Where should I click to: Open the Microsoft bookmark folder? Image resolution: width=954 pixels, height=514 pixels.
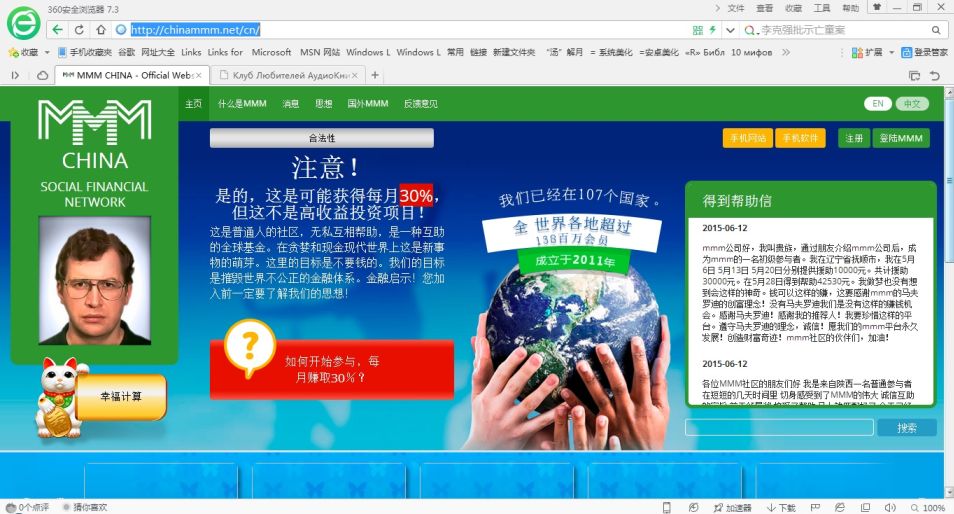[271, 52]
